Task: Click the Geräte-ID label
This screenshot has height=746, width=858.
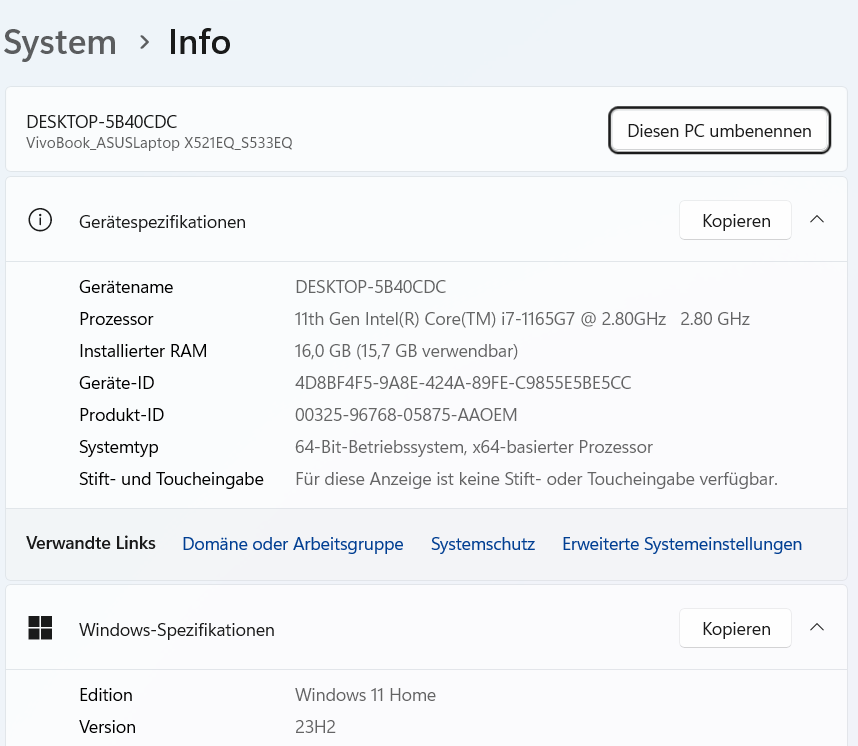Action: click(117, 383)
